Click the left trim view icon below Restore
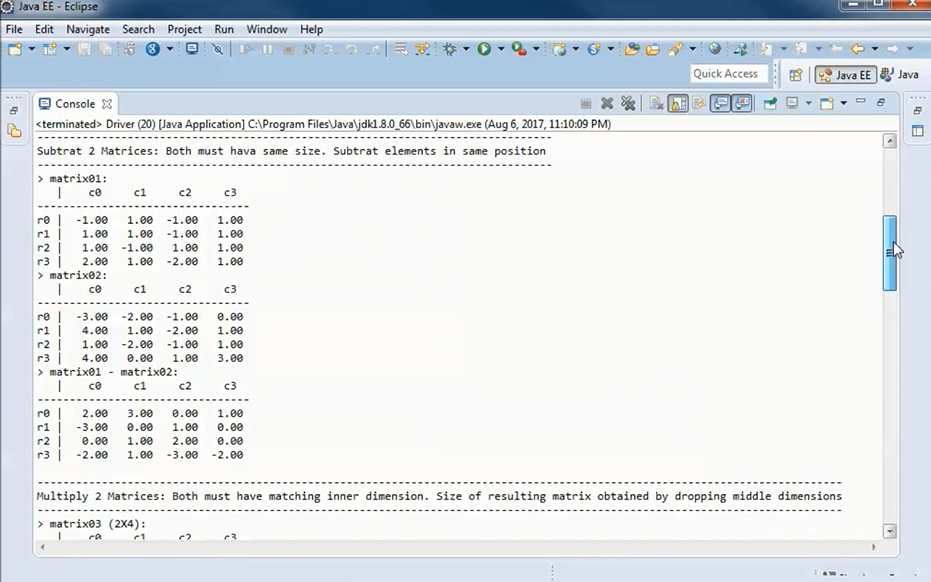Viewport: 931px width, 582px height. click(14, 131)
